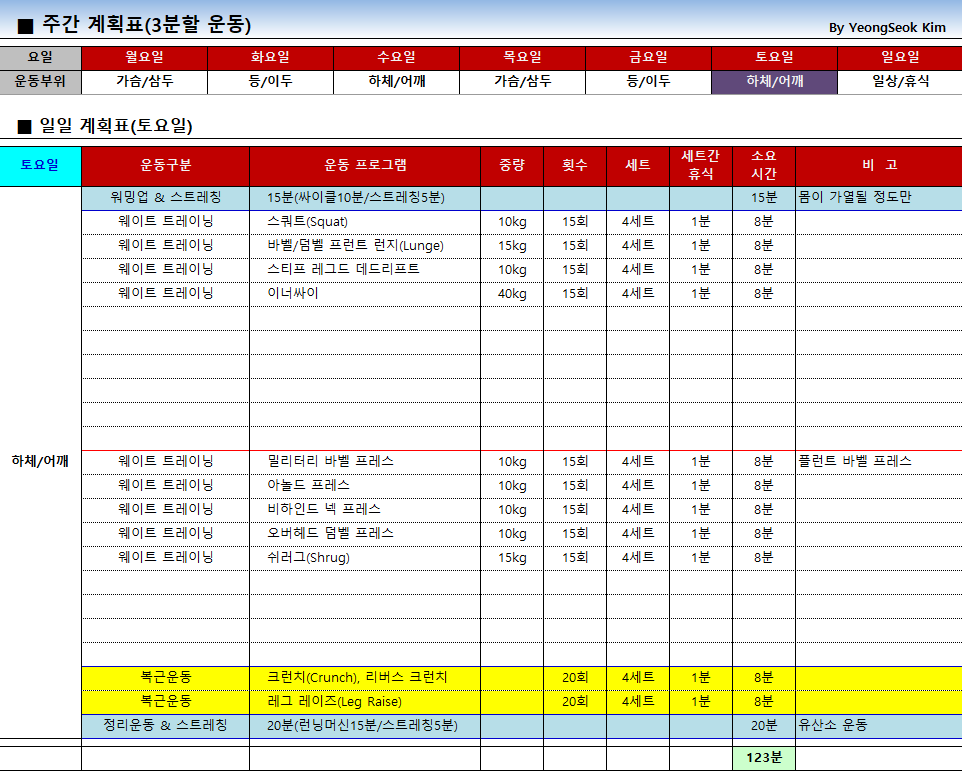Click the 소요 시간 column header
962x775 pixels.
(x=764, y=166)
